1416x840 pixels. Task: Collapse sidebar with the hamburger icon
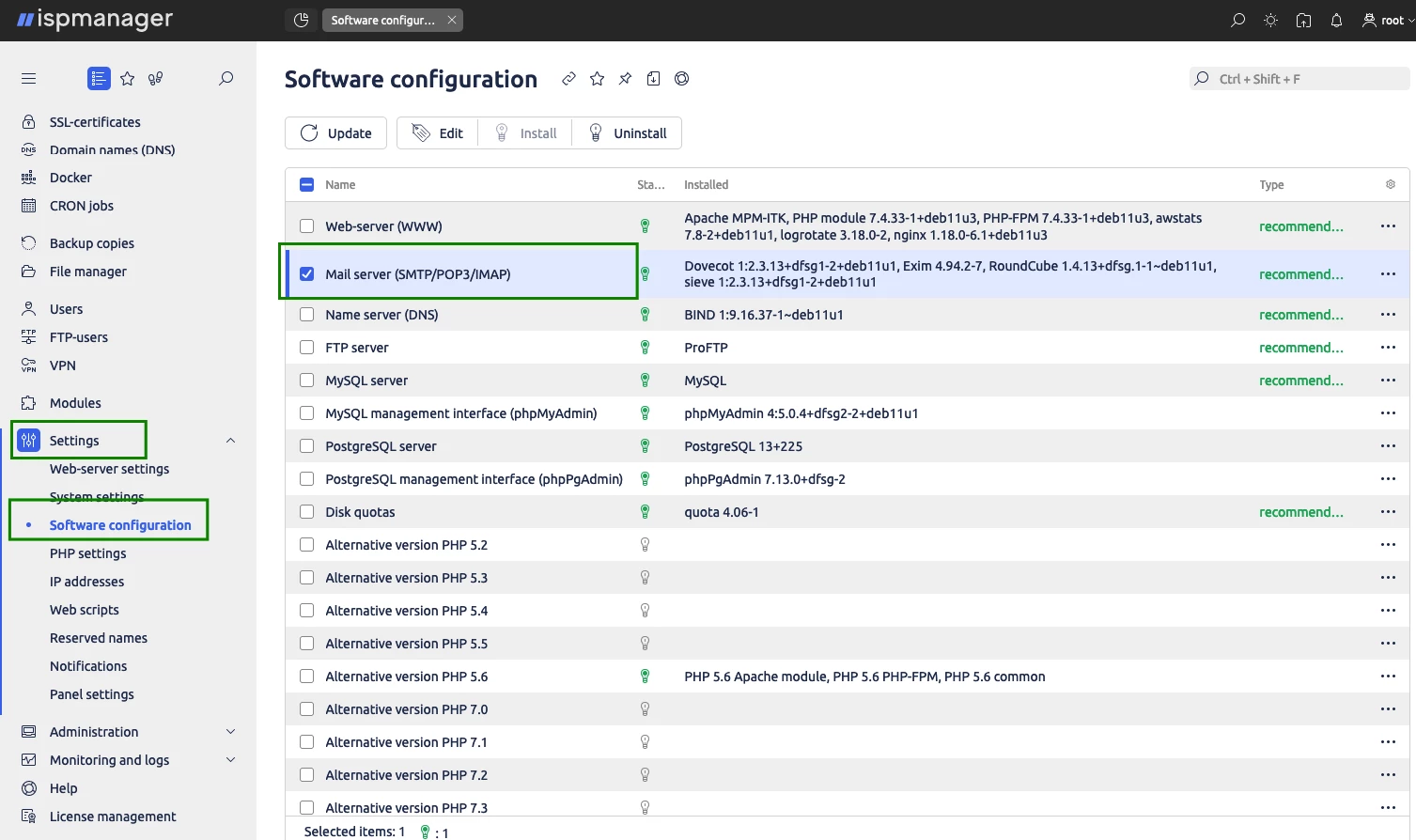point(29,79)
